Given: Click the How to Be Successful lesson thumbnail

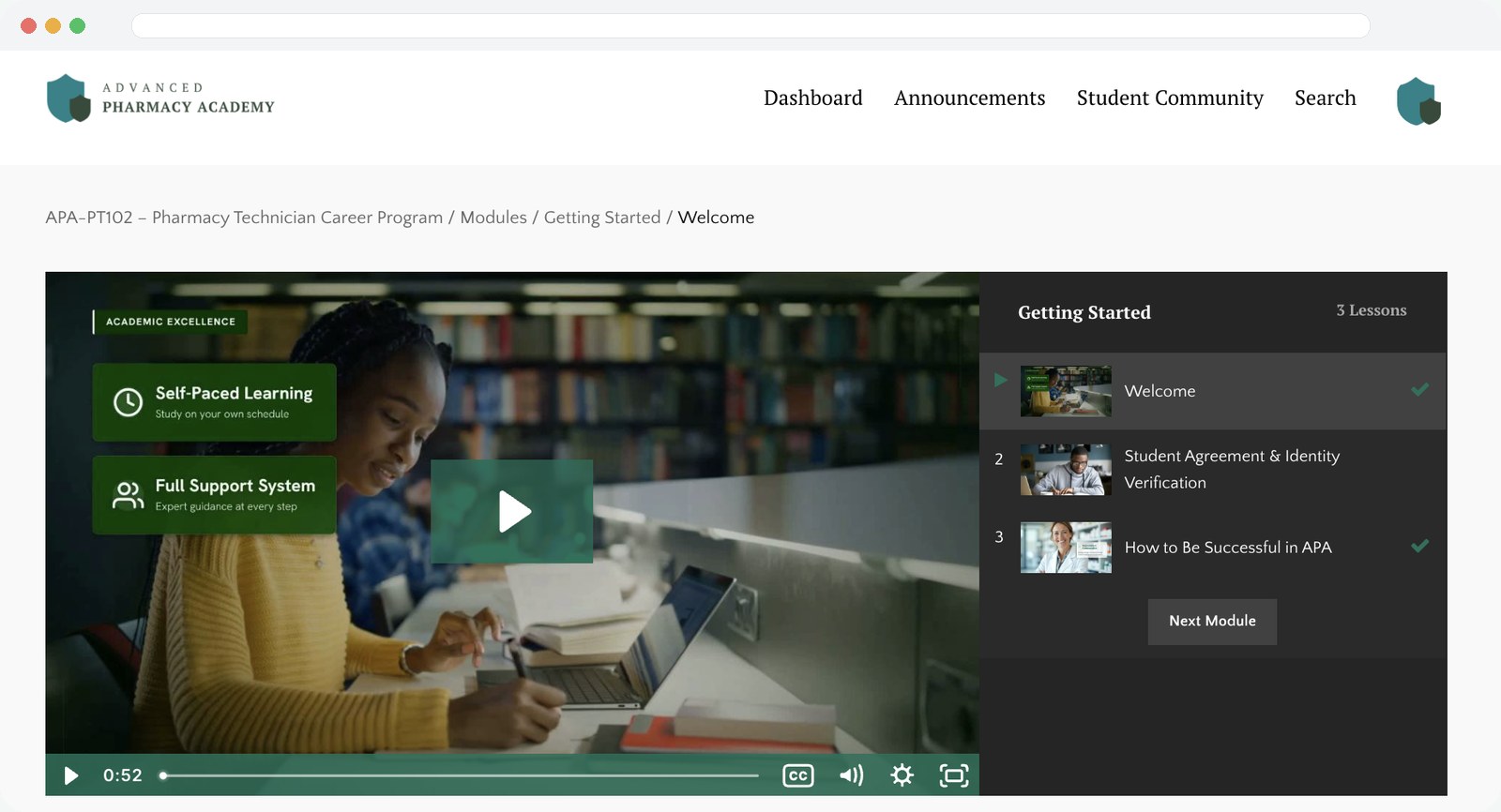Looking at the screenshot, I should 1066,548.
